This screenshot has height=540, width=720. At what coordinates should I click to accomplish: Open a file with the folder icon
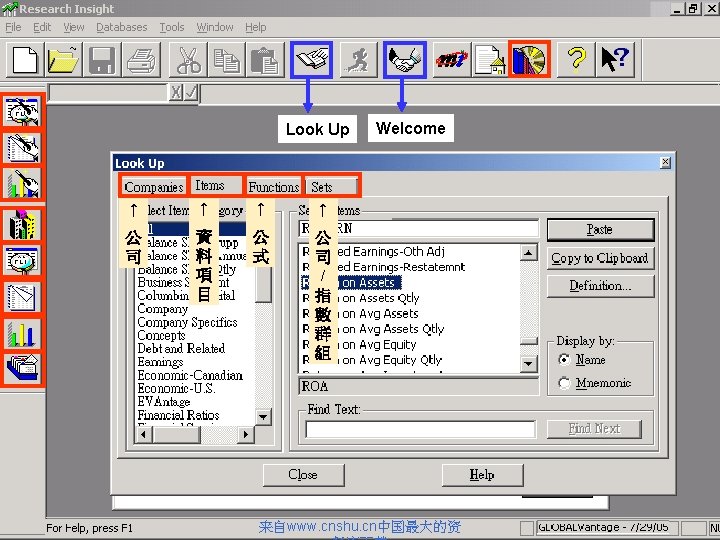(x=64, y=60)
